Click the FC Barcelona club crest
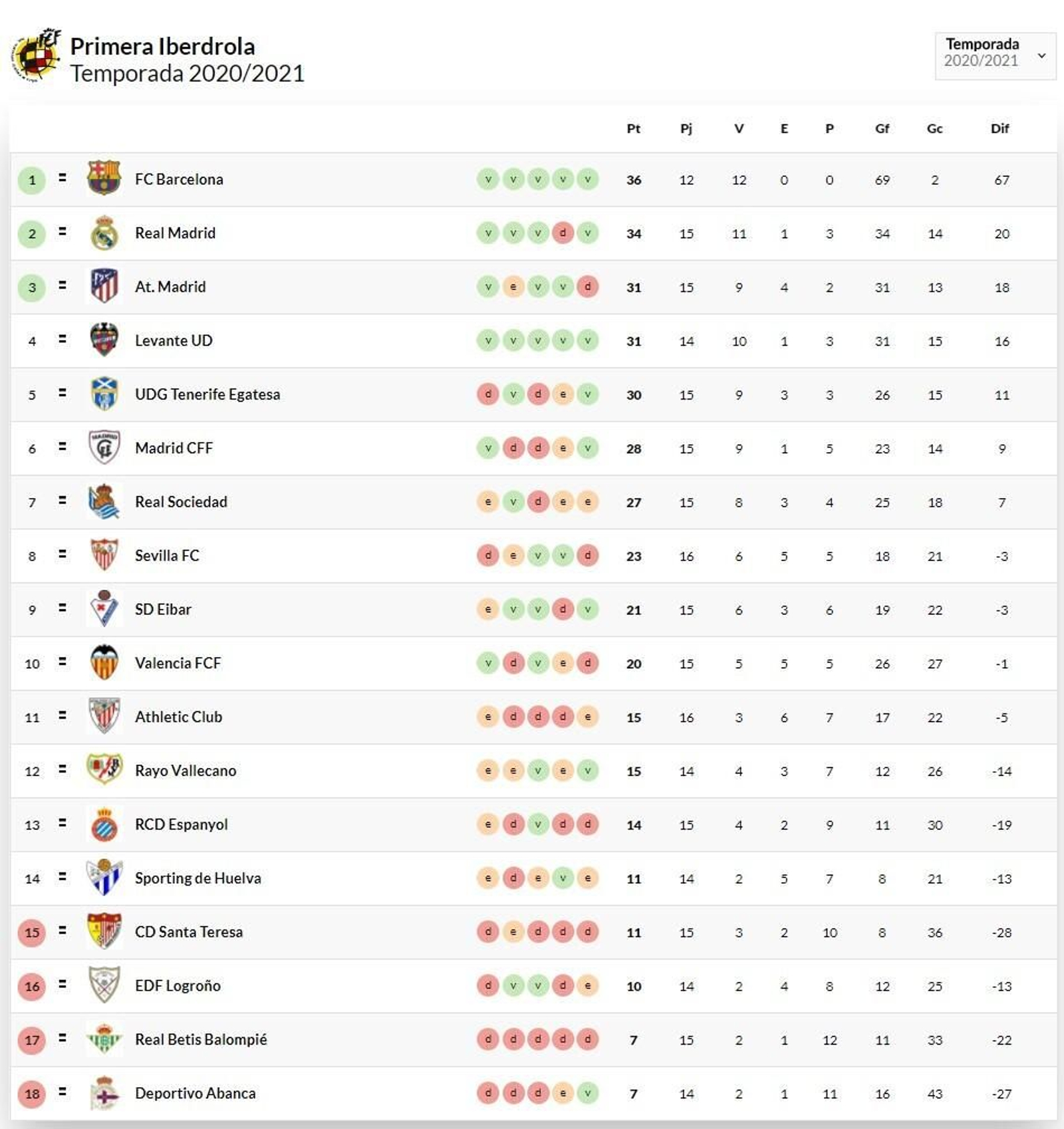 (x=104, y=178)
